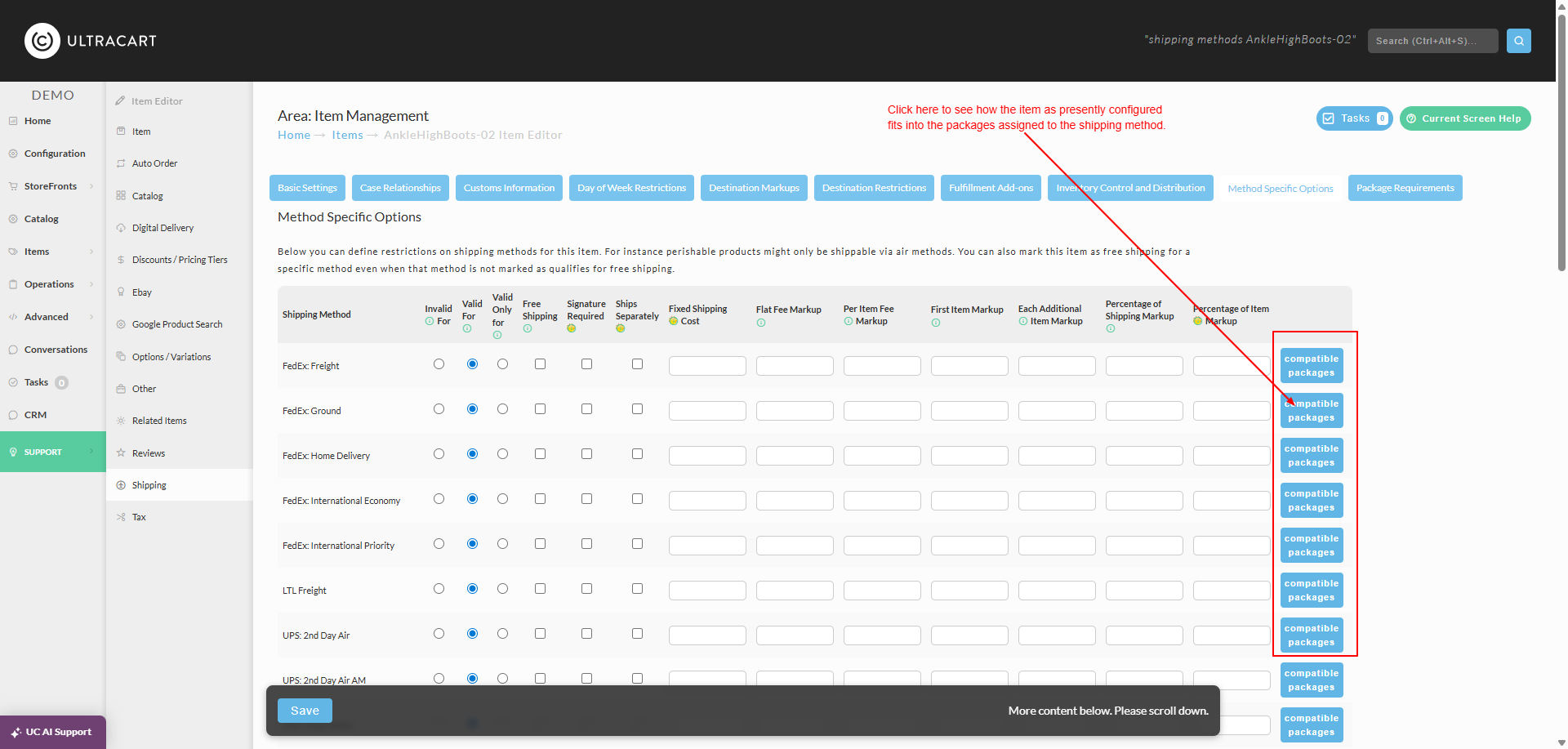Click Conversations chat icon in sidebar
The height and width of the screenshot is (749, 1568).
point(13,350)
